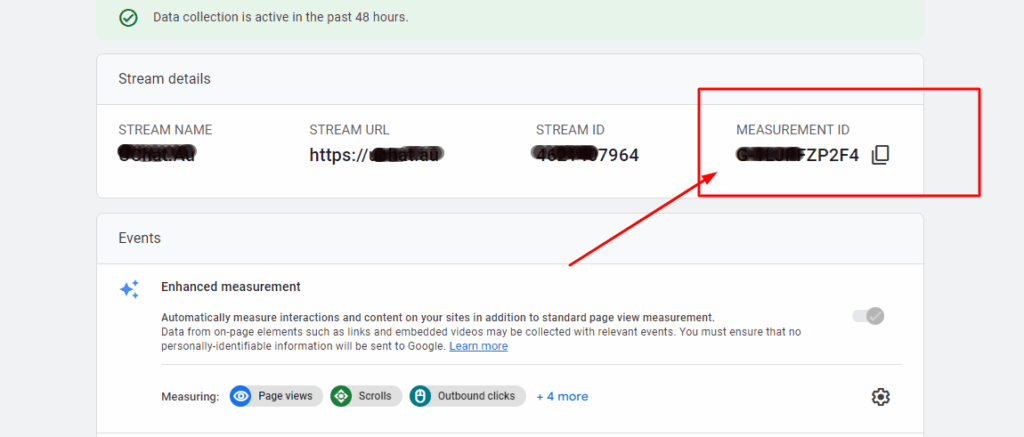Screen dimensions: 1024x437
Task: Disable the Enhanced measurement toggle
Action: tap(868, 316)
